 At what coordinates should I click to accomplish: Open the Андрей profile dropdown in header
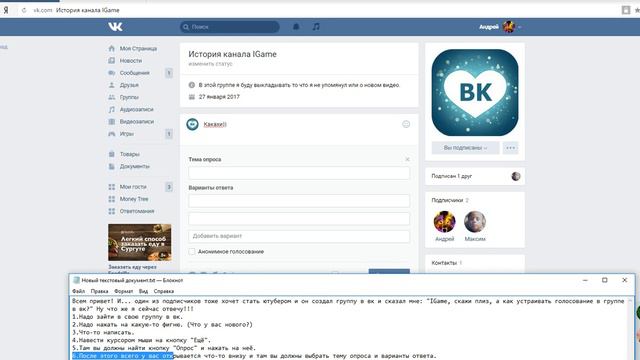(x=500, y=27)
